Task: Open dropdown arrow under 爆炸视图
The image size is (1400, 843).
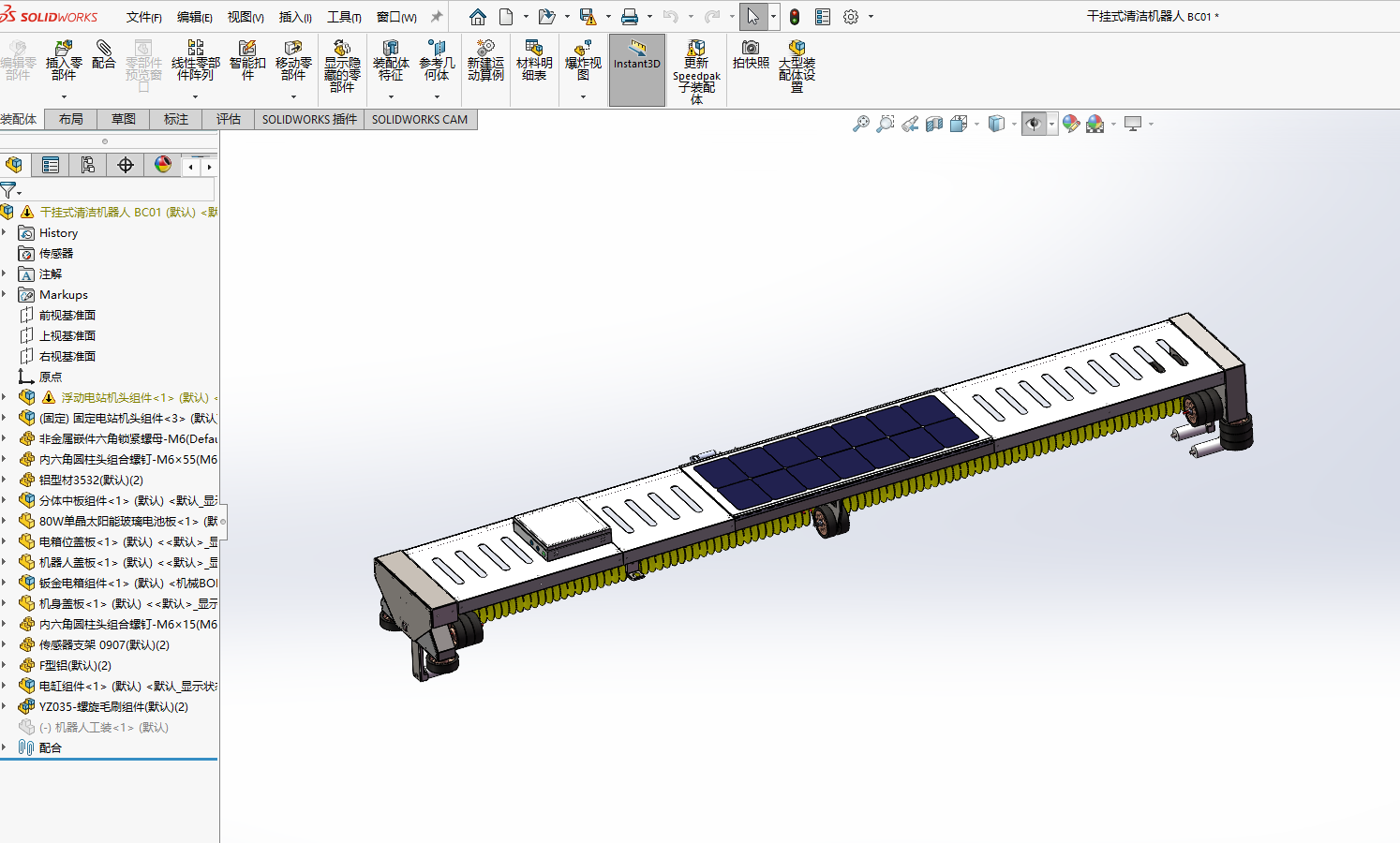Action: point(583,96)
